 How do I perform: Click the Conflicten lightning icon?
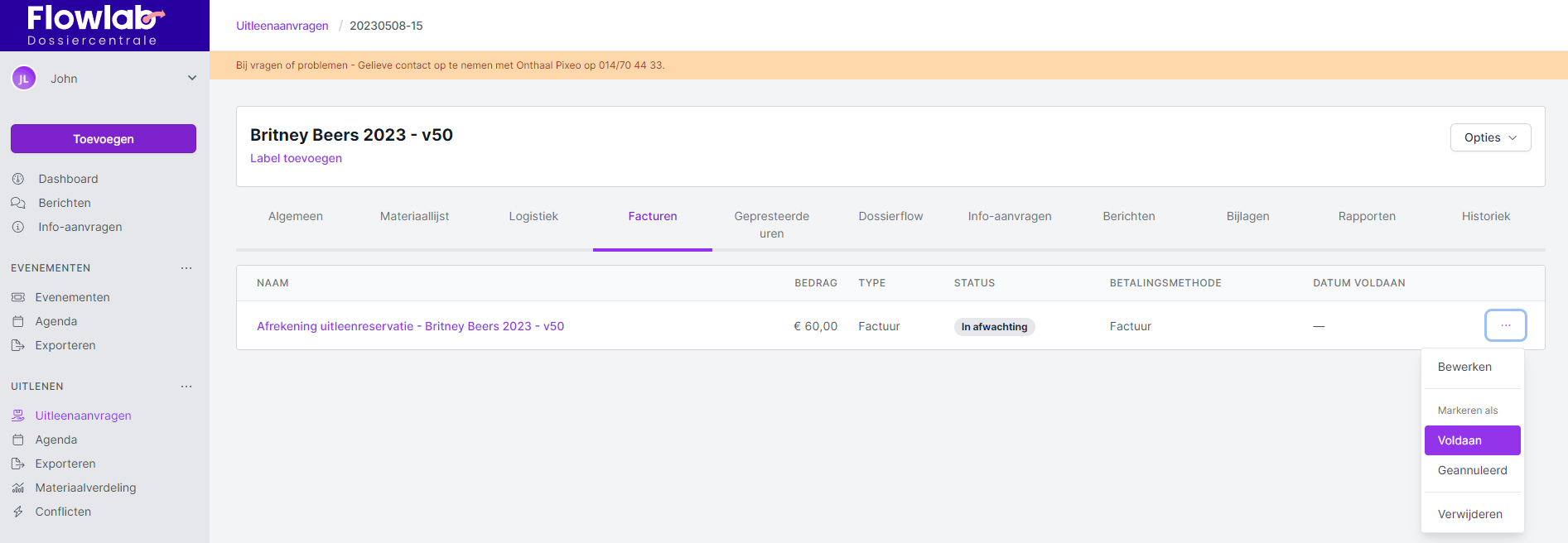click(18, 512)
